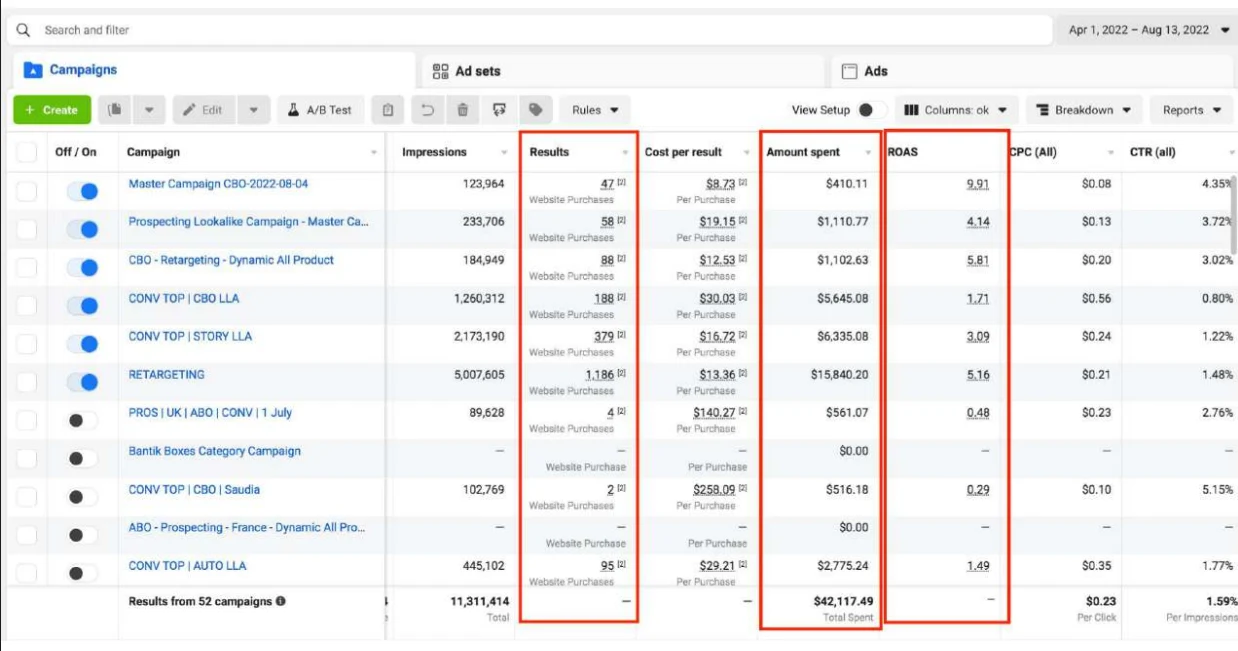
Task: Click the green Create button
Action: 52,110
